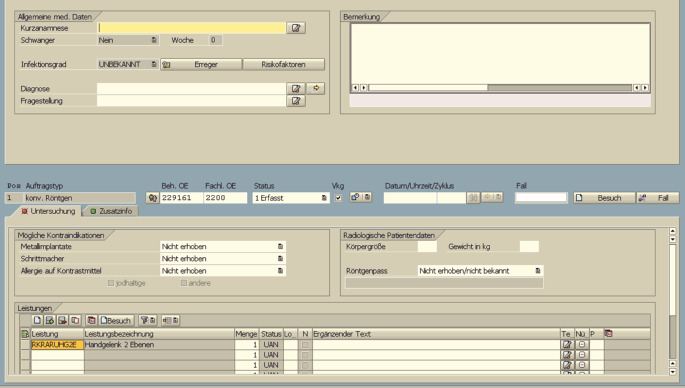Viewport: 685px width, 388px height.
Task: Click scroll-down arrow at bottom of vertical scrollbar
Action: click(x=673, y=372)
